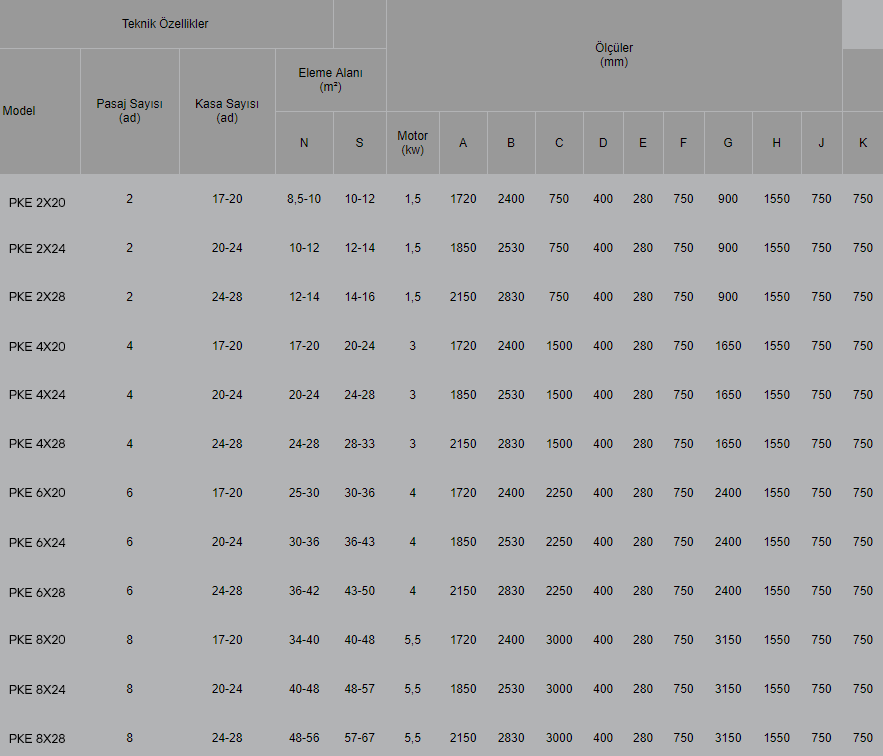Click the Model column header
Screen dimensions: 883x756
pos(19,111)
